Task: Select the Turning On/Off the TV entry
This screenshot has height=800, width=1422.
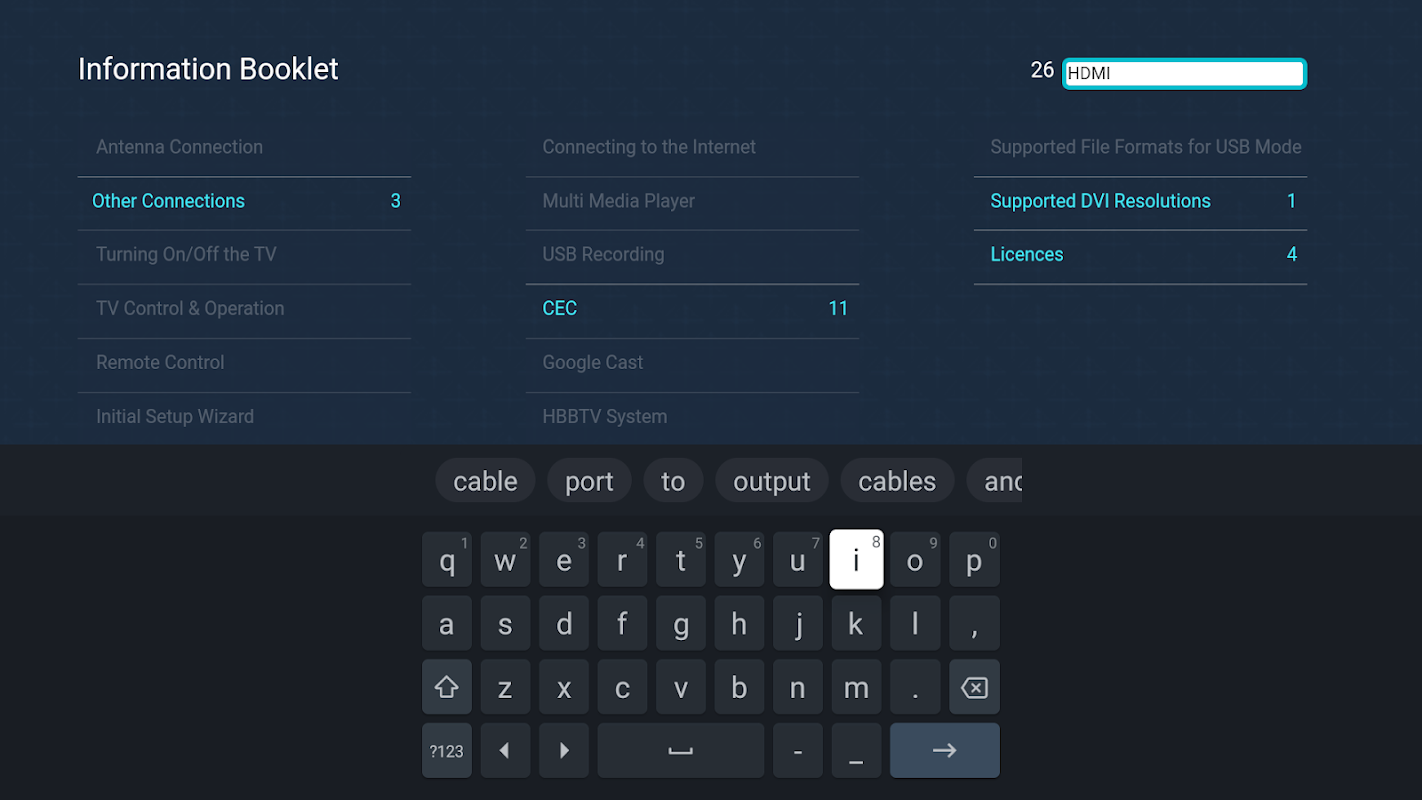Action: point(244,254)
